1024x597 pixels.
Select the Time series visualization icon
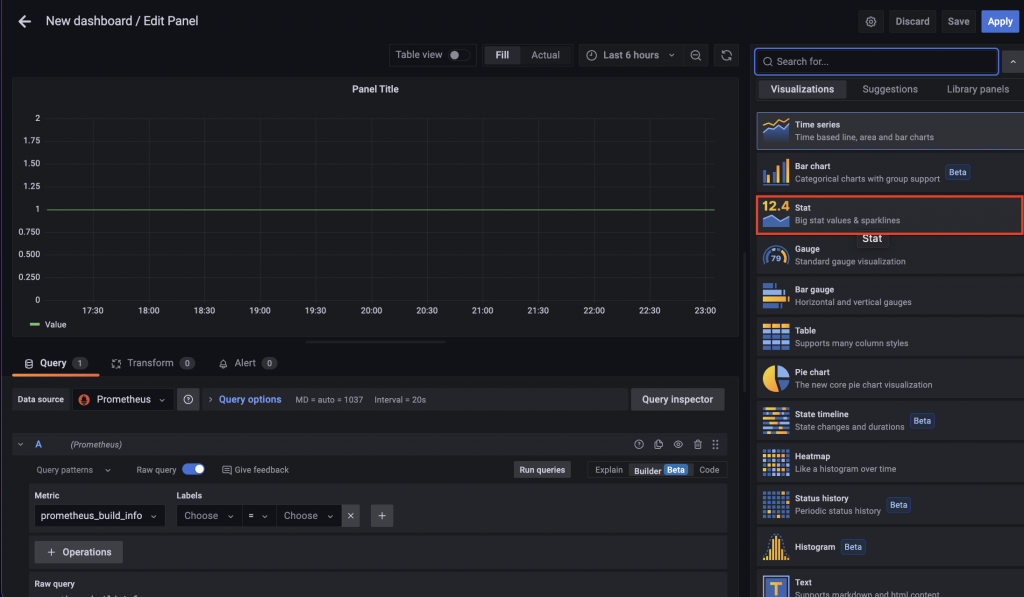coord(776,131)
